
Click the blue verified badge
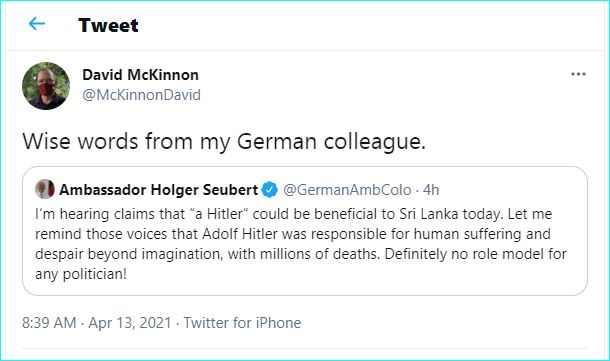(269, 190)
